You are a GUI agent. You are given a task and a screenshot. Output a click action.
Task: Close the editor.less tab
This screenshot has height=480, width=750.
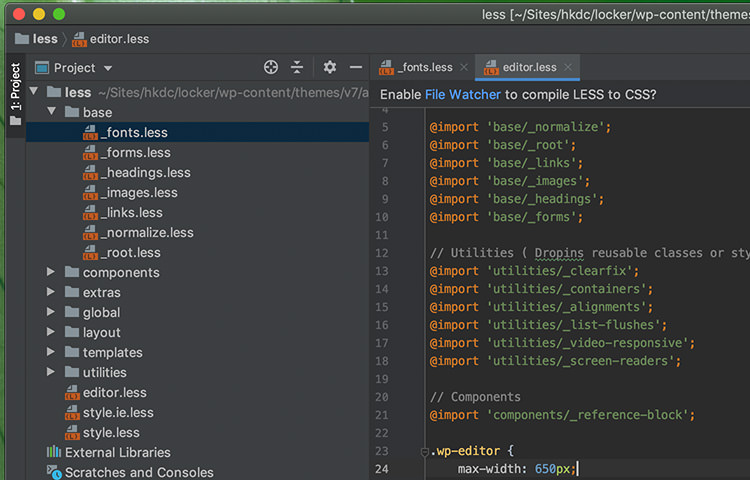568,68
